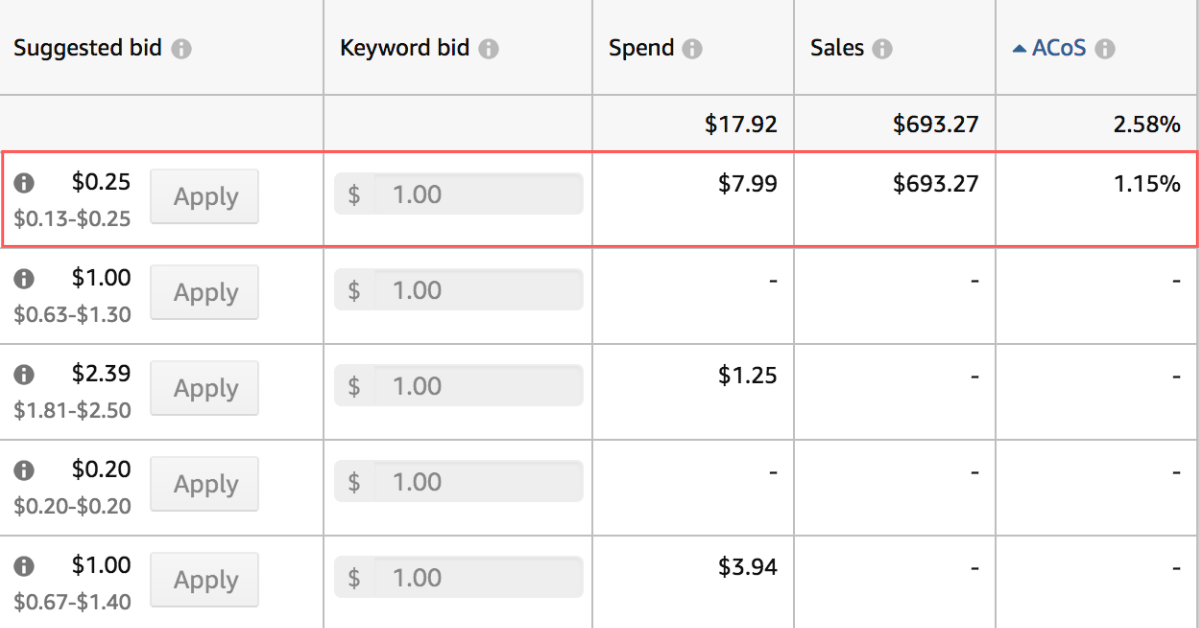Viewport: 1200px width, 628px height.
Task: Click the Spend column header
Action: click(x=641, y=48)
